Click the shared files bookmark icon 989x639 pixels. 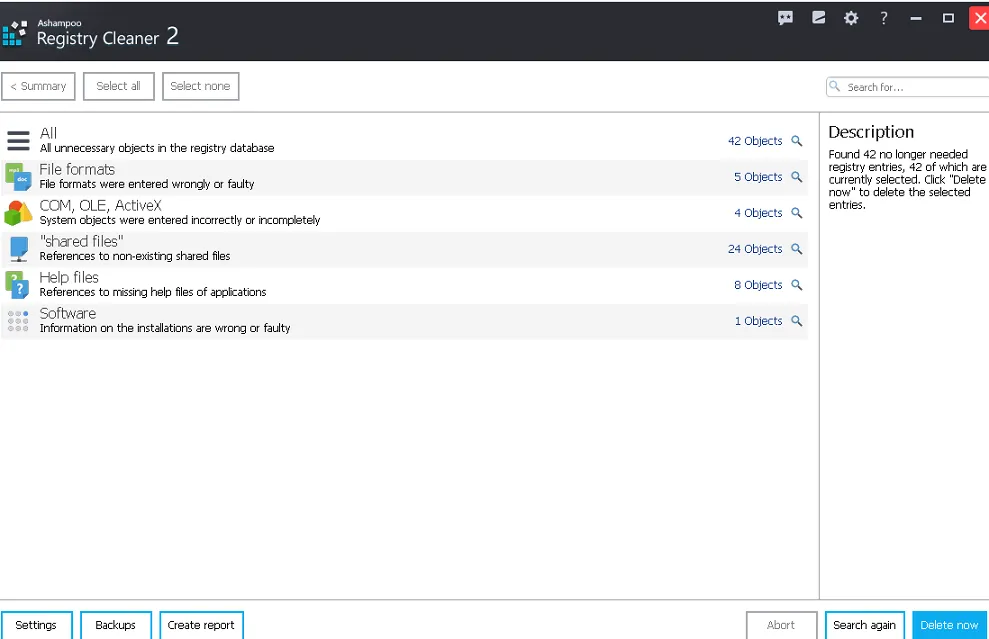pos(18,248)
